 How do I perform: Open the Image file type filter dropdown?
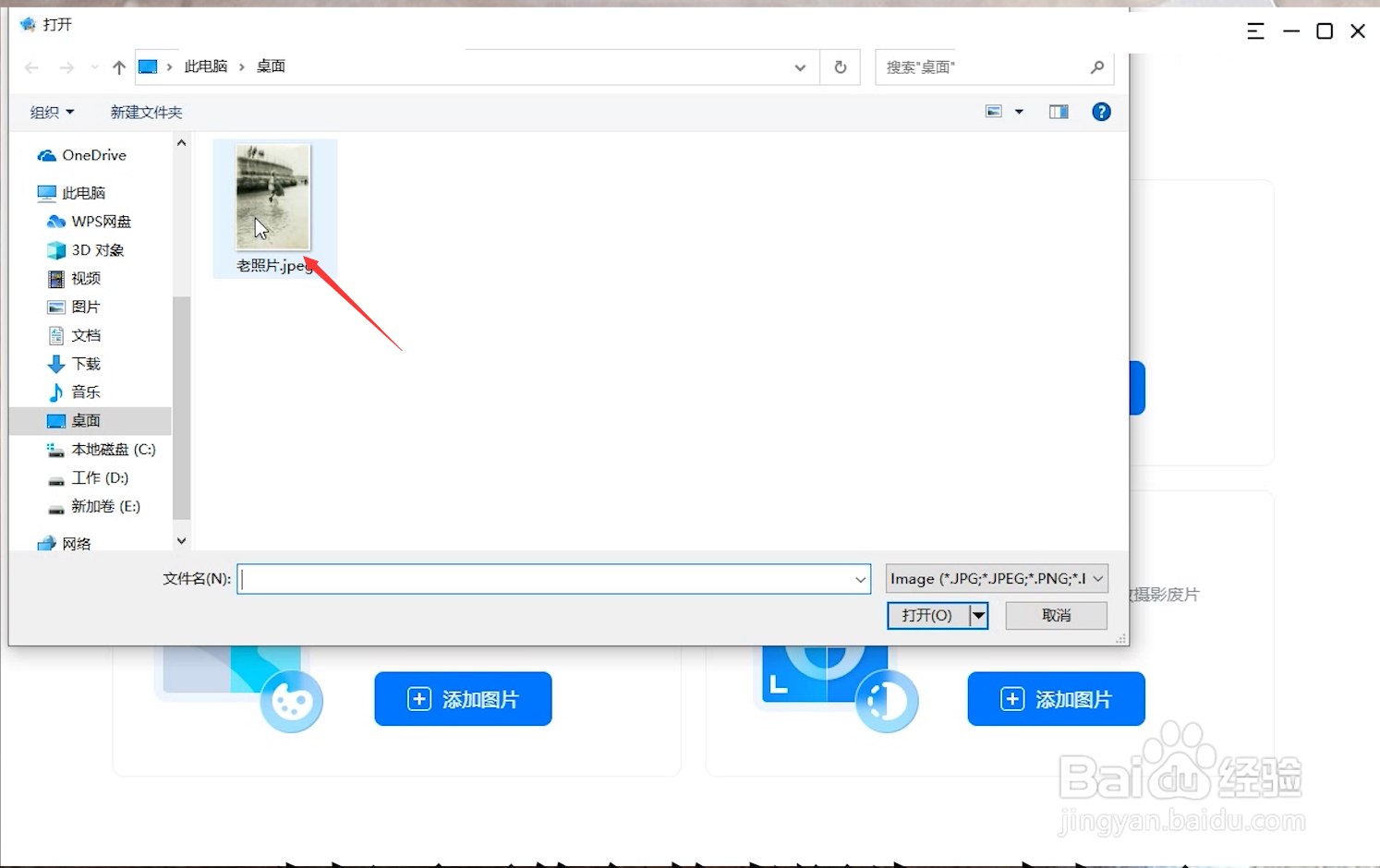[997, 579]
